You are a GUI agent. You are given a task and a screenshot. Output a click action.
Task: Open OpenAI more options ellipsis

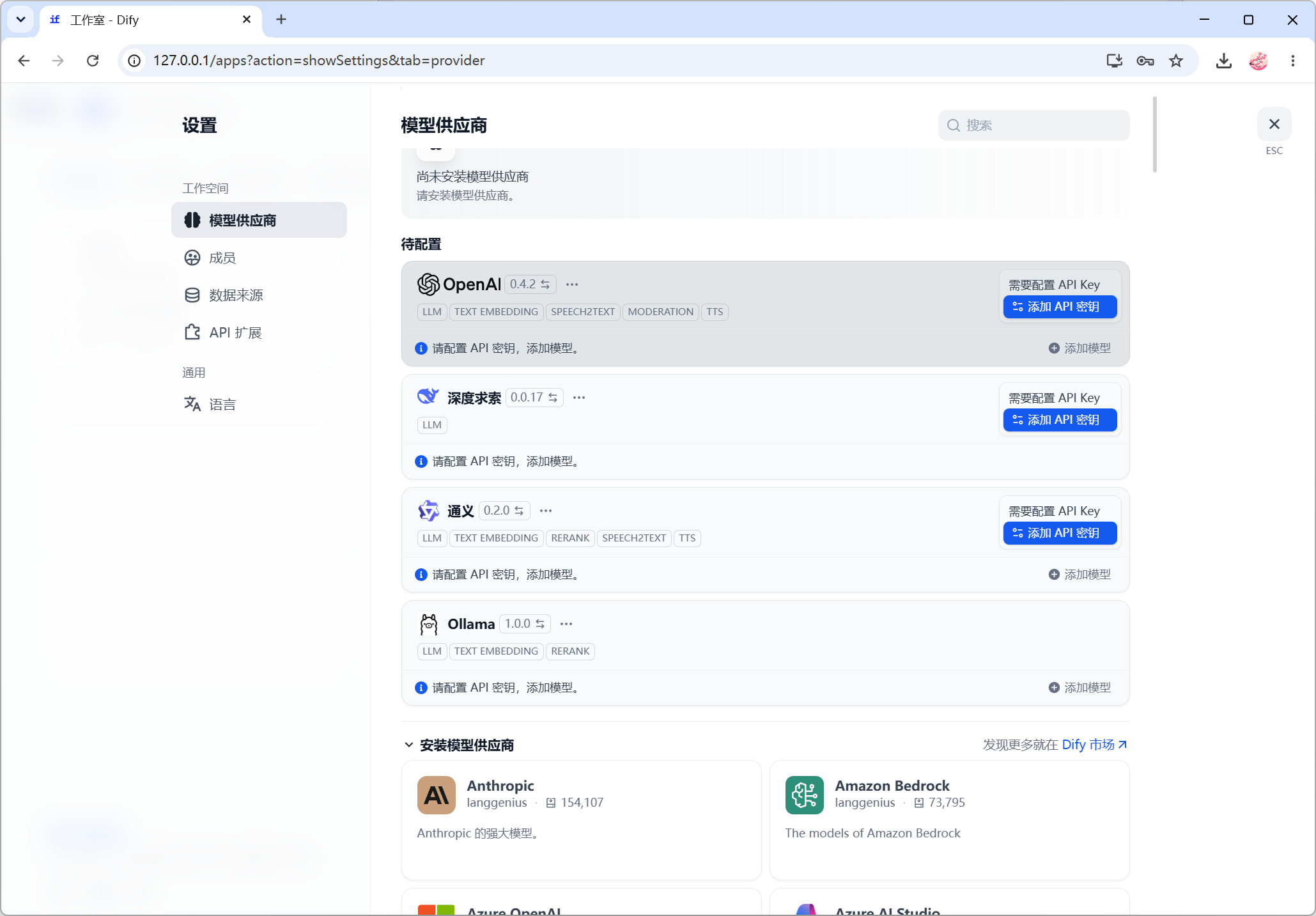pyautogui.click(x=572, y=284)
